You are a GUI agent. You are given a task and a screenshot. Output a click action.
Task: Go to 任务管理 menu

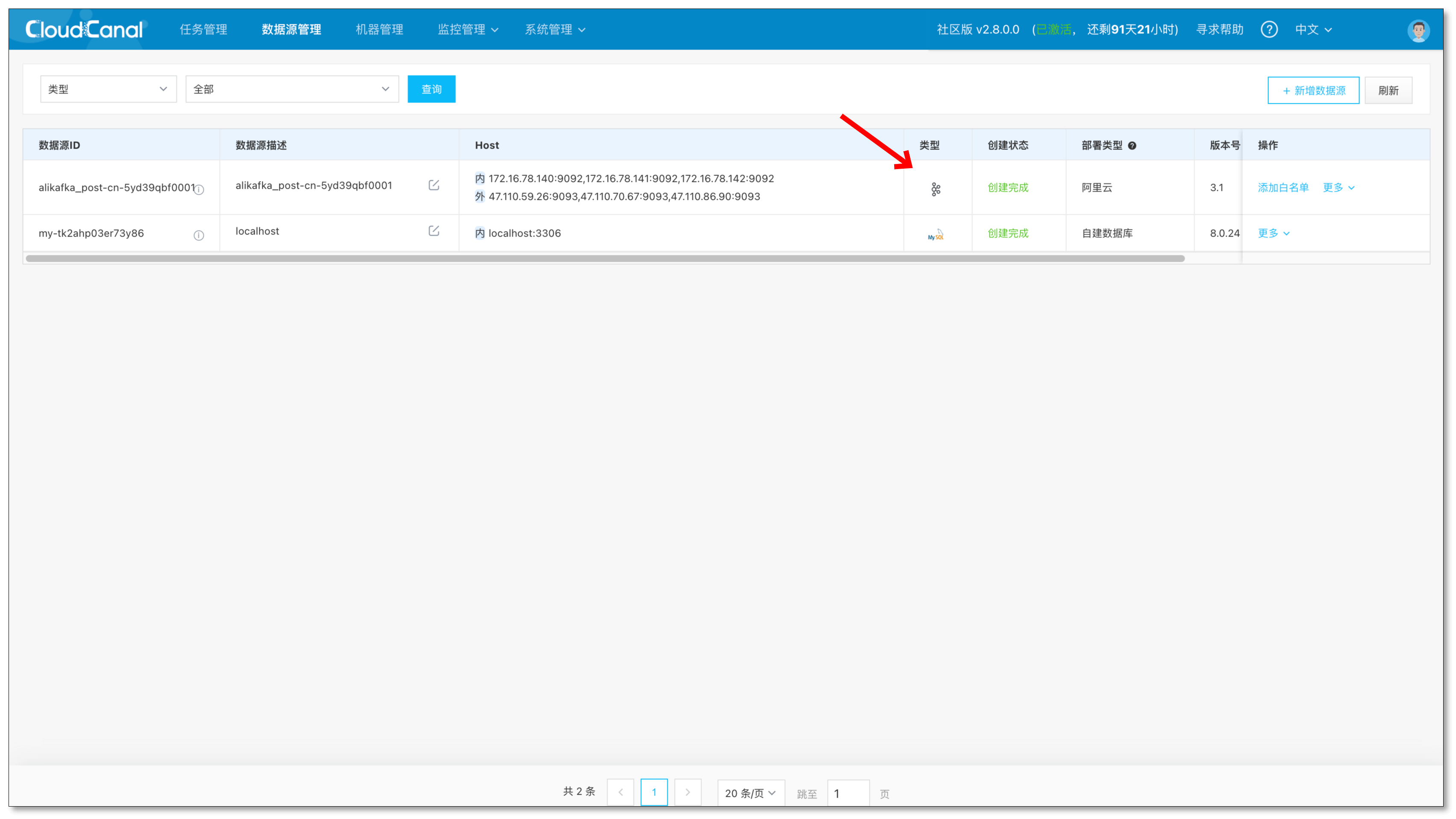point(203,29)
